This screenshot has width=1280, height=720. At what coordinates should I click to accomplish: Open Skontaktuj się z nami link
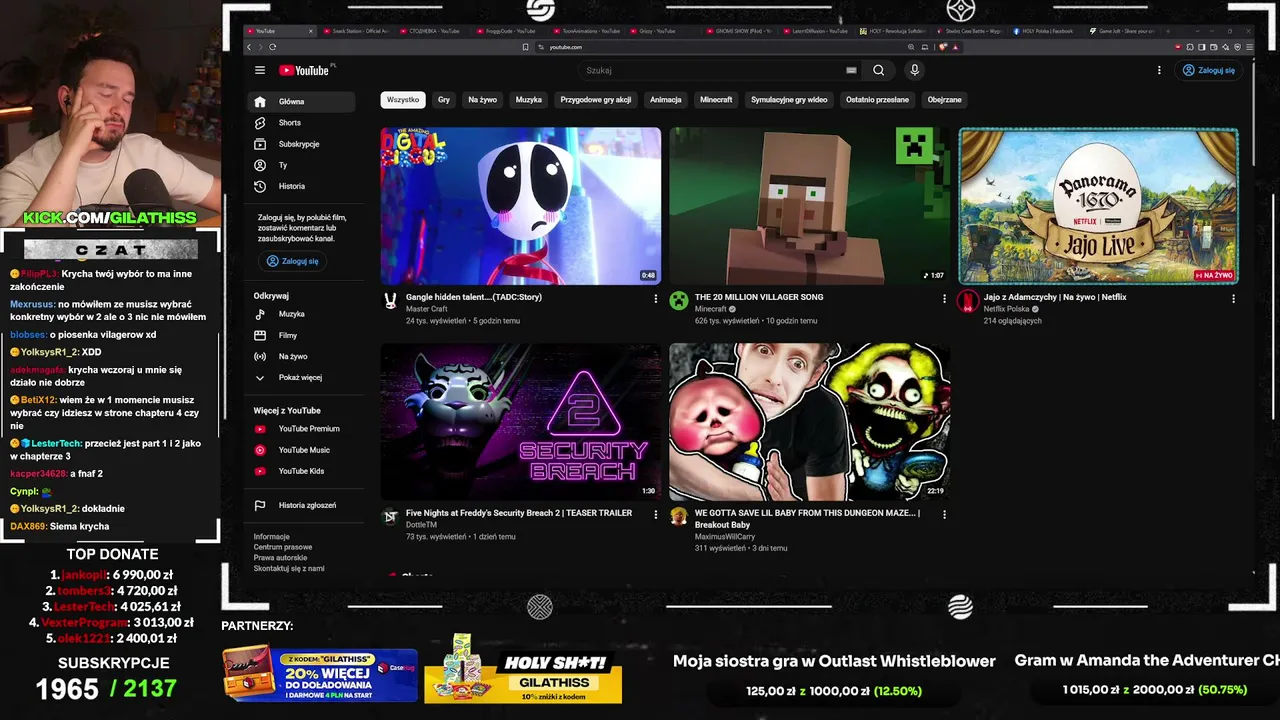[x=289, y=568]
